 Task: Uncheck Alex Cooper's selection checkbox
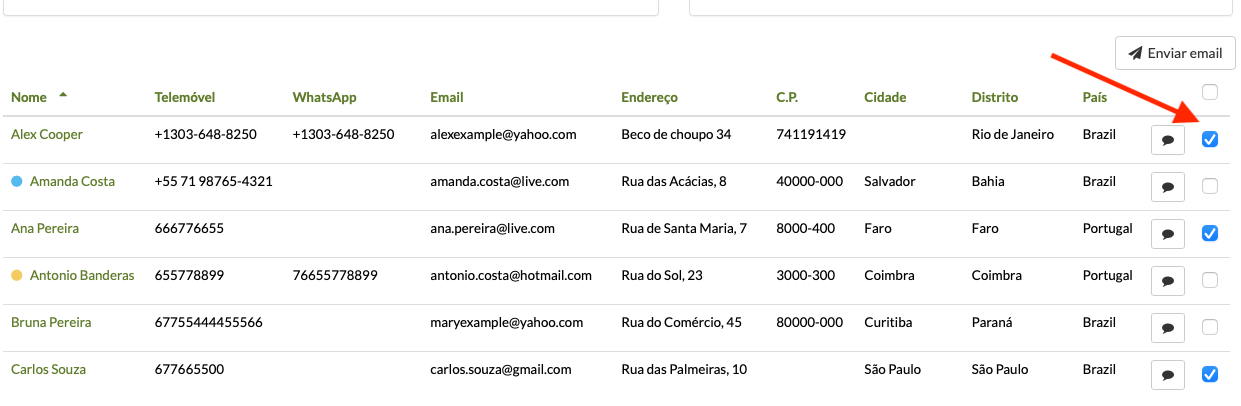pos(1210,139)
